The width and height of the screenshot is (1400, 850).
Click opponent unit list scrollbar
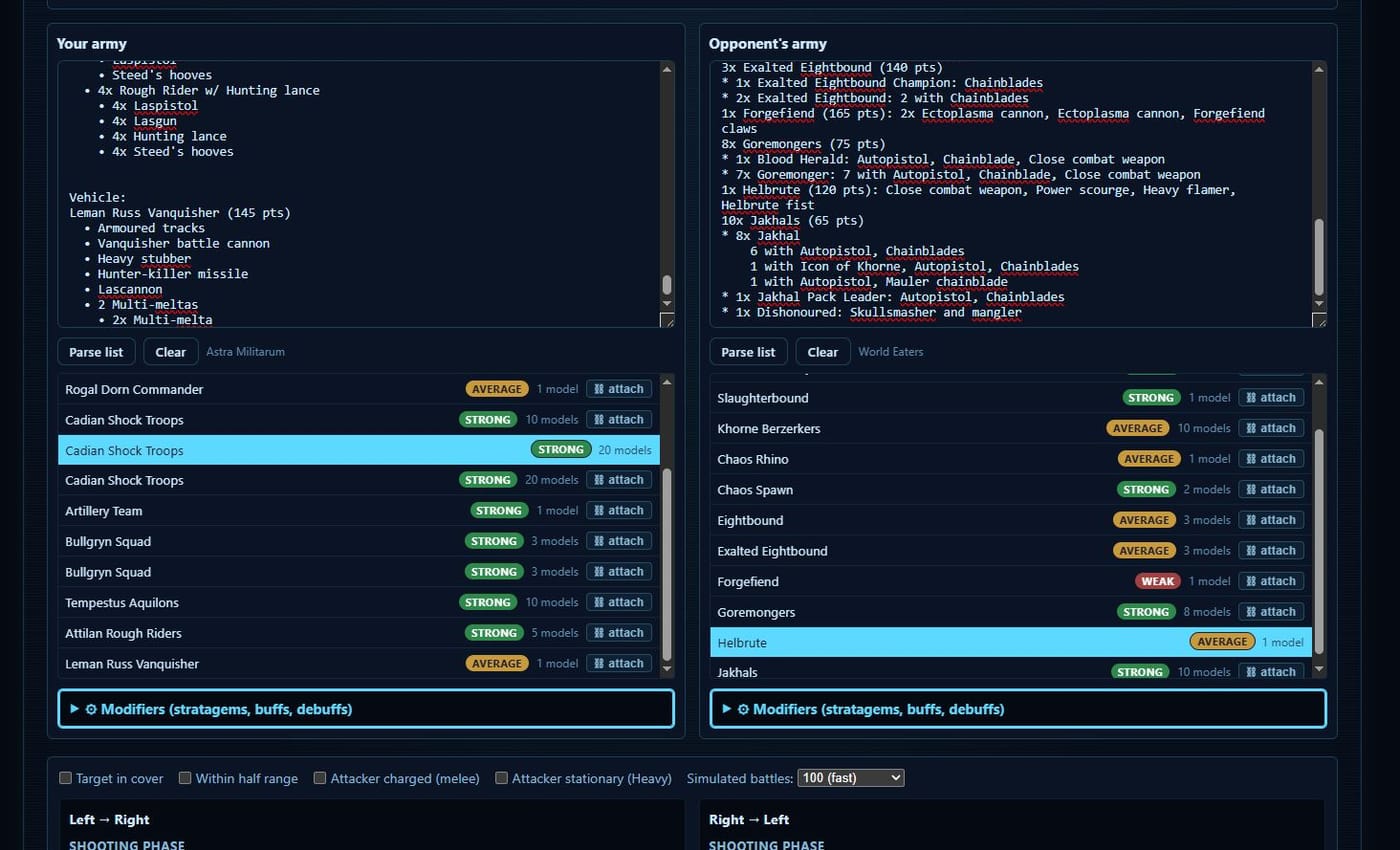pos(1319,541)
